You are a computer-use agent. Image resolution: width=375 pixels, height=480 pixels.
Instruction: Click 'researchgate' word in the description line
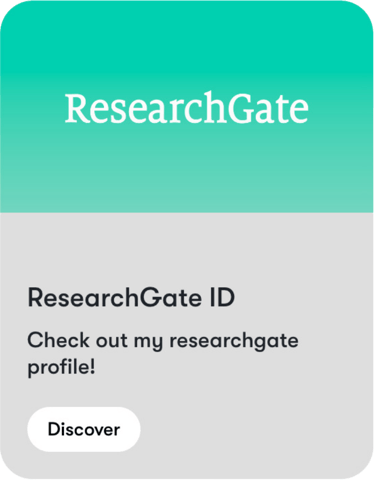point(234,342)
